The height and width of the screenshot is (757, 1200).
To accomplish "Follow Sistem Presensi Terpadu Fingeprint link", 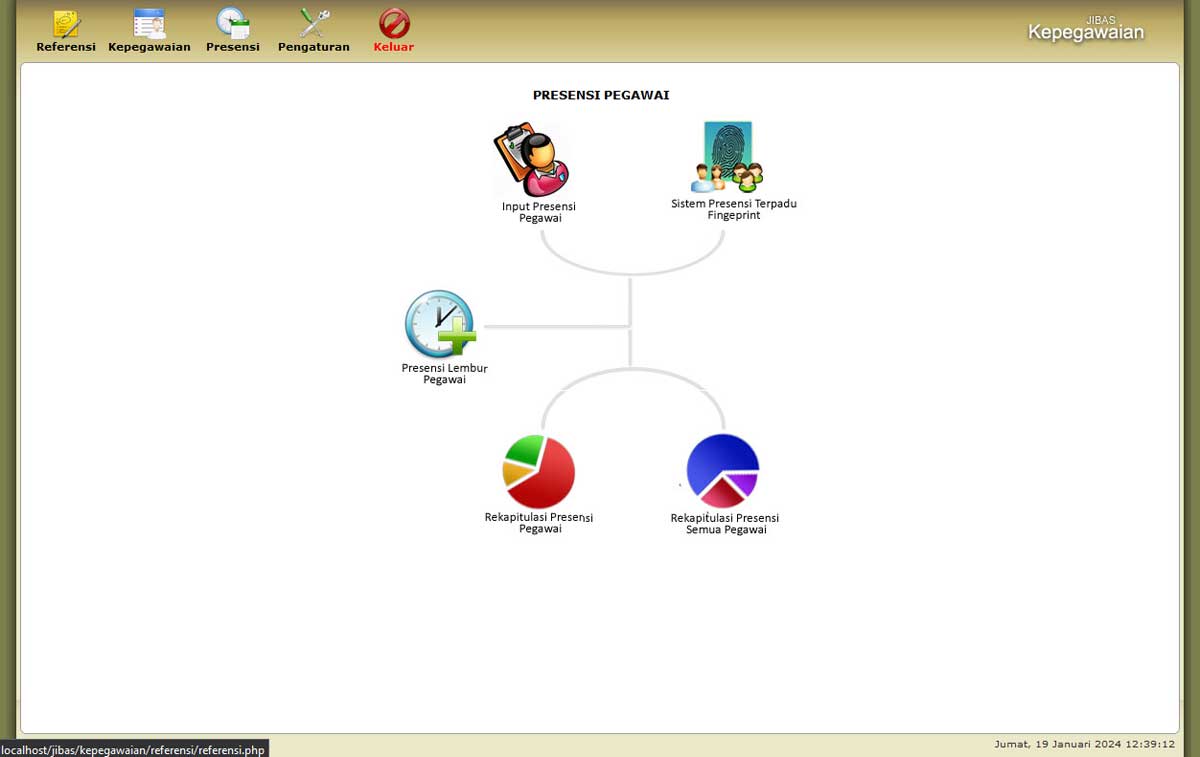I will point(734,209).
